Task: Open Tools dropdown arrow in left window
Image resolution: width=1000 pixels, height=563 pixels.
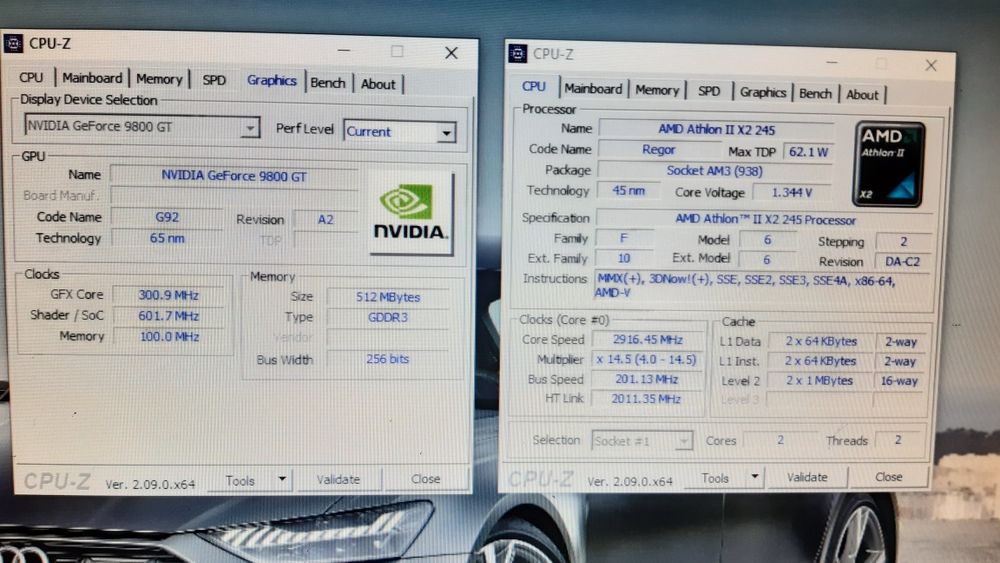Action: click(281, 479)
